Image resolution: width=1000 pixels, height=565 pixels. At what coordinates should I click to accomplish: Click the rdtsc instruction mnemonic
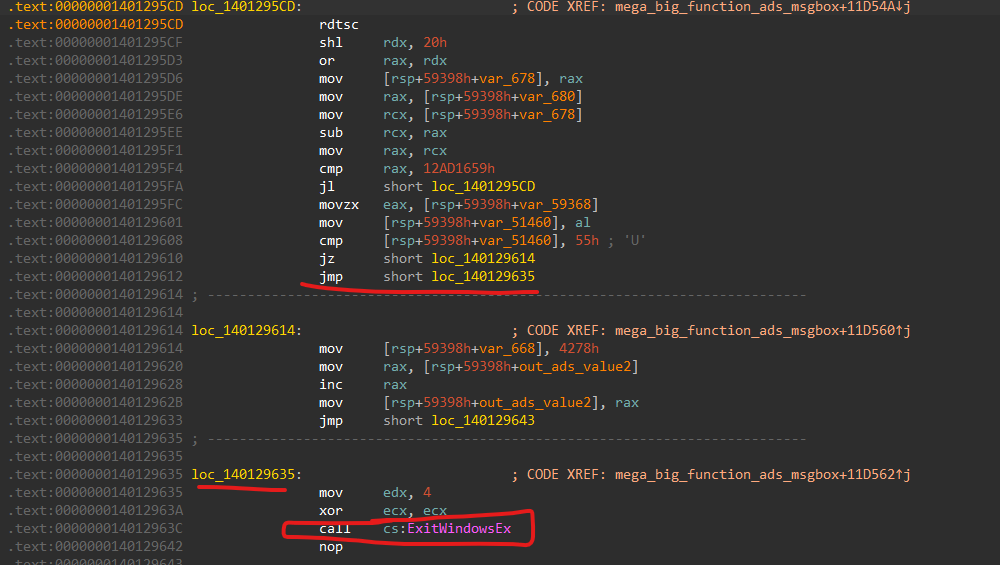coord(339,24)
